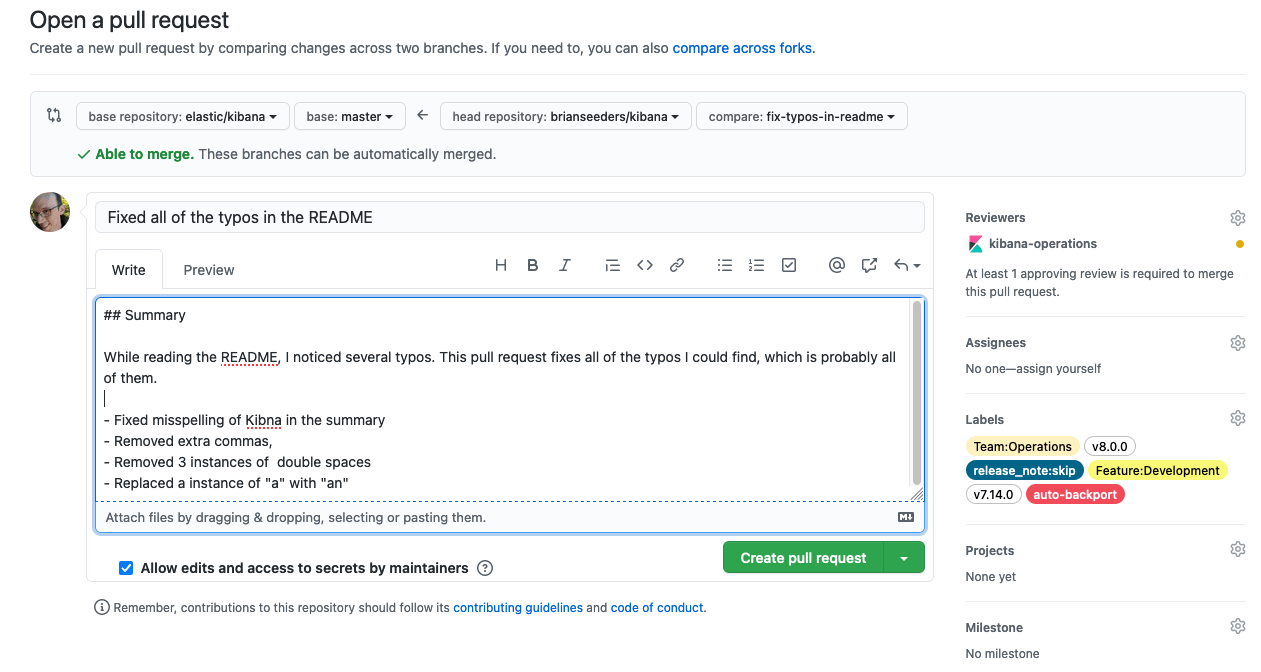Viewport: 1261px width, 672px height.
Task: Click the Feature:Development label
Action: click(1157, 471)
